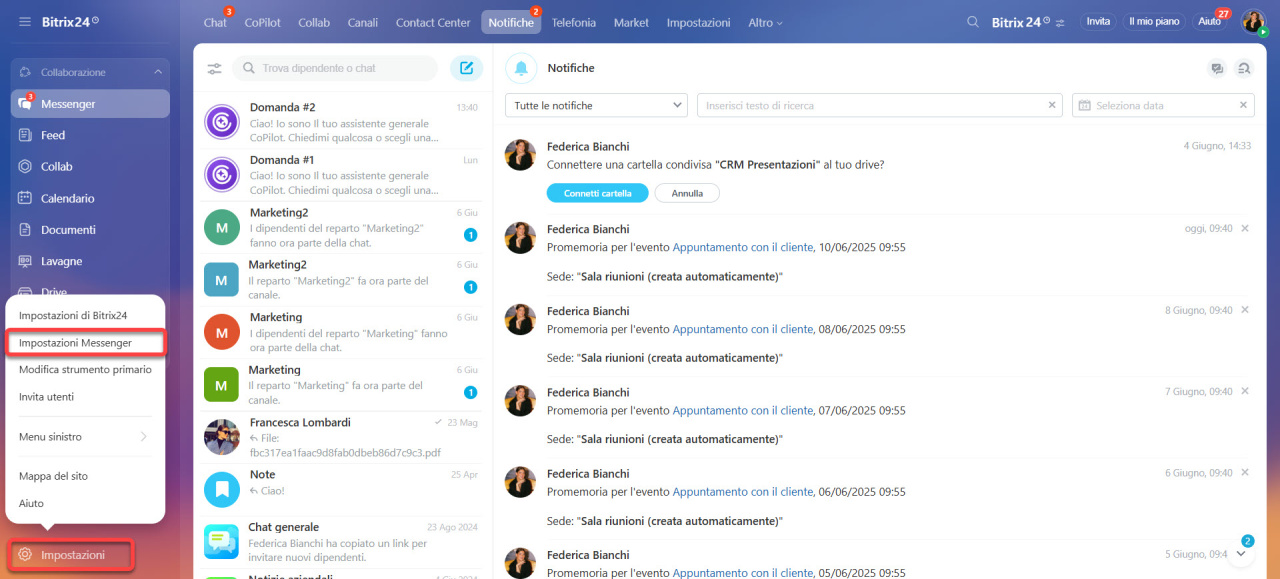The image size is (1280, 579).
Task: Click the Impostazioni gear at sidebar bottom
Action: 26,555
